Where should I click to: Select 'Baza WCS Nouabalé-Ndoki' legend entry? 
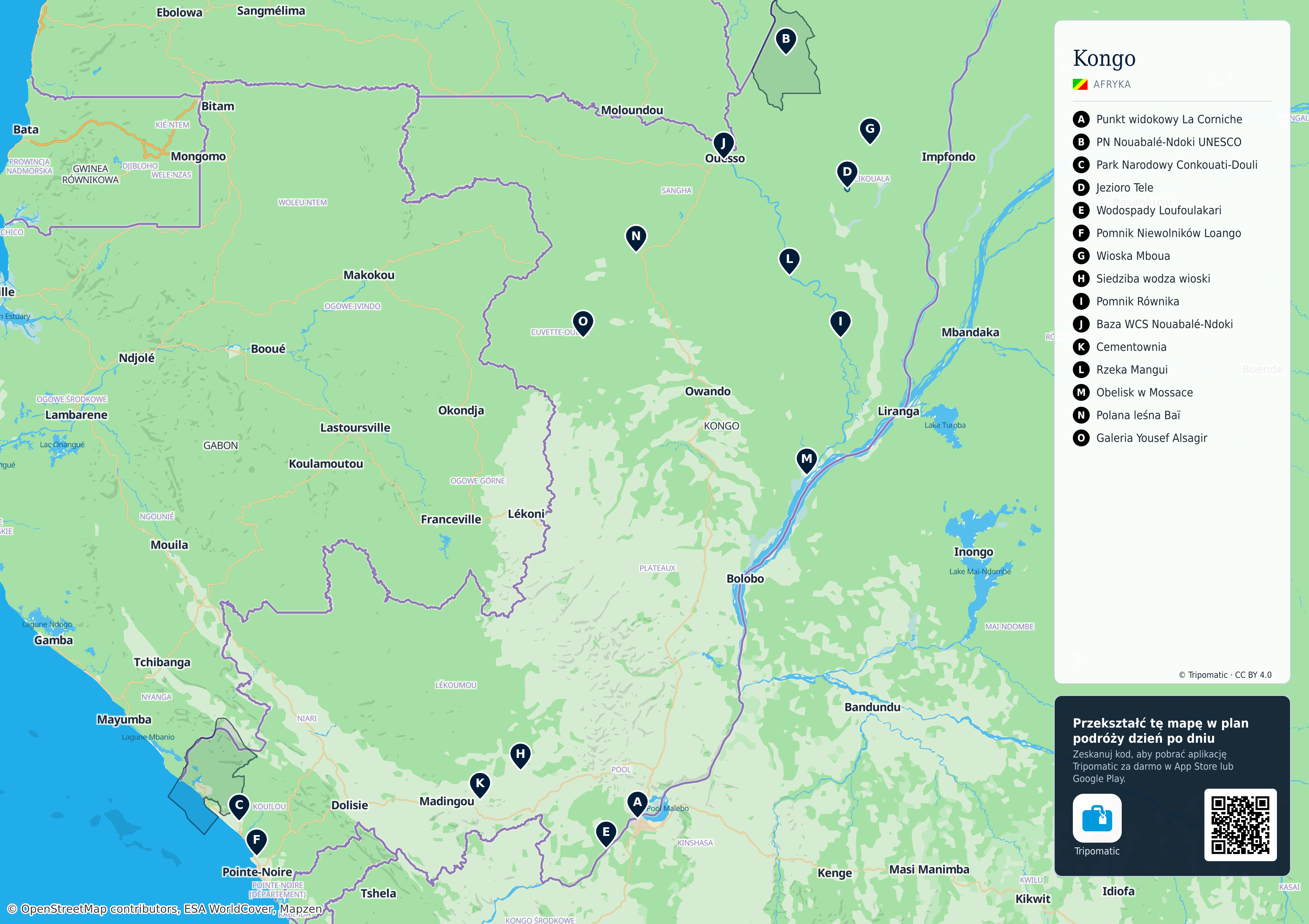(x=1164, y=324)
